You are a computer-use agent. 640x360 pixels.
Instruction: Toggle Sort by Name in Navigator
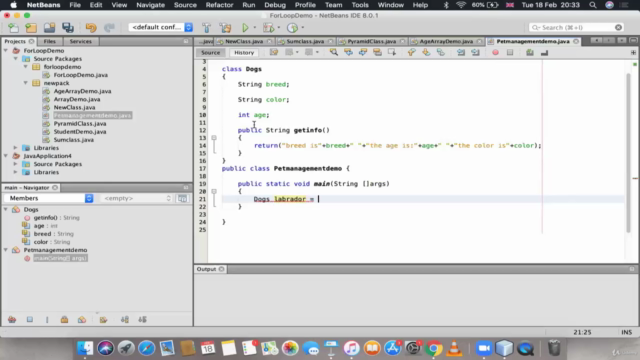124,320
